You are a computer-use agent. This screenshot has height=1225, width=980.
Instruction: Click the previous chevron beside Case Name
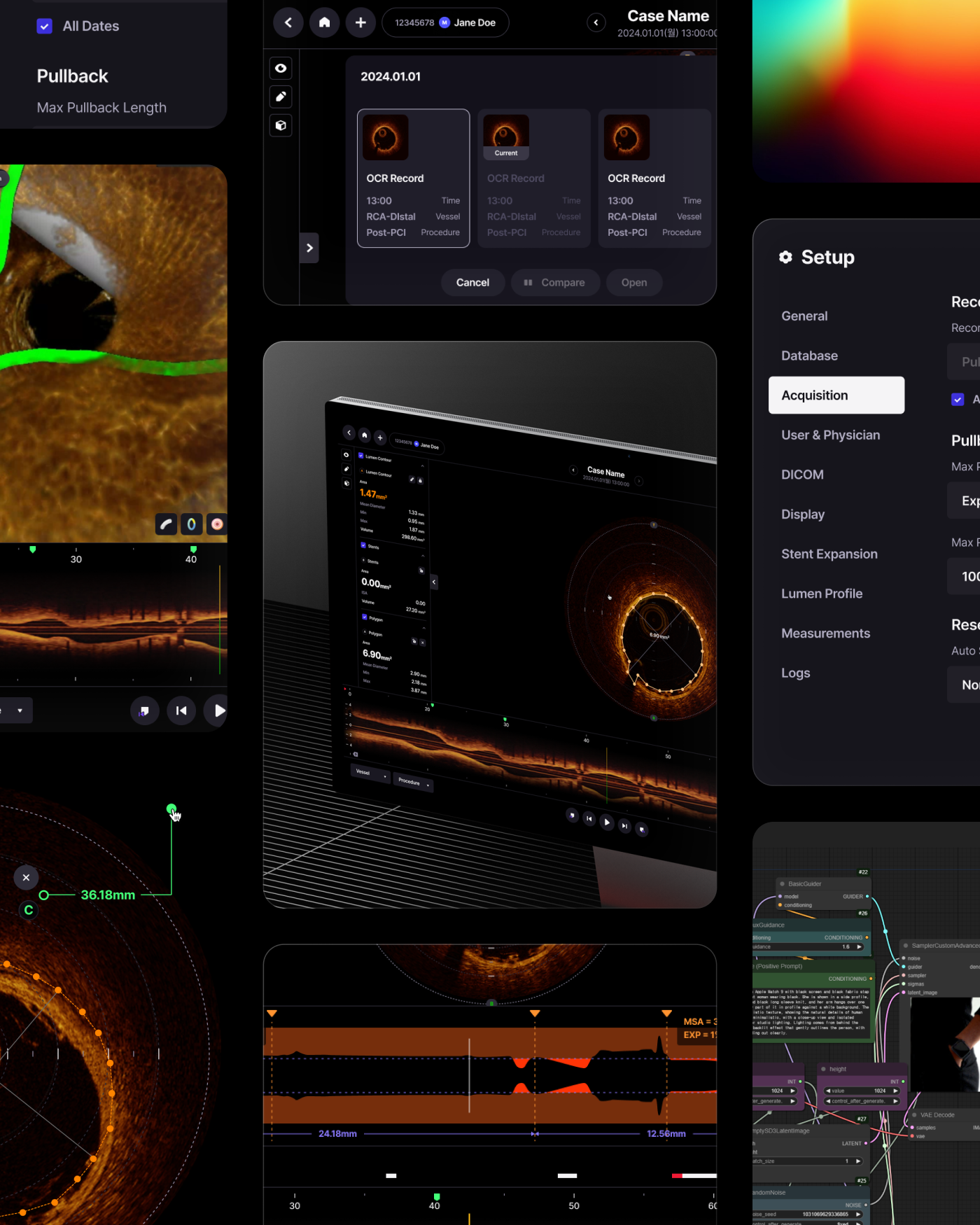(596, 22)
